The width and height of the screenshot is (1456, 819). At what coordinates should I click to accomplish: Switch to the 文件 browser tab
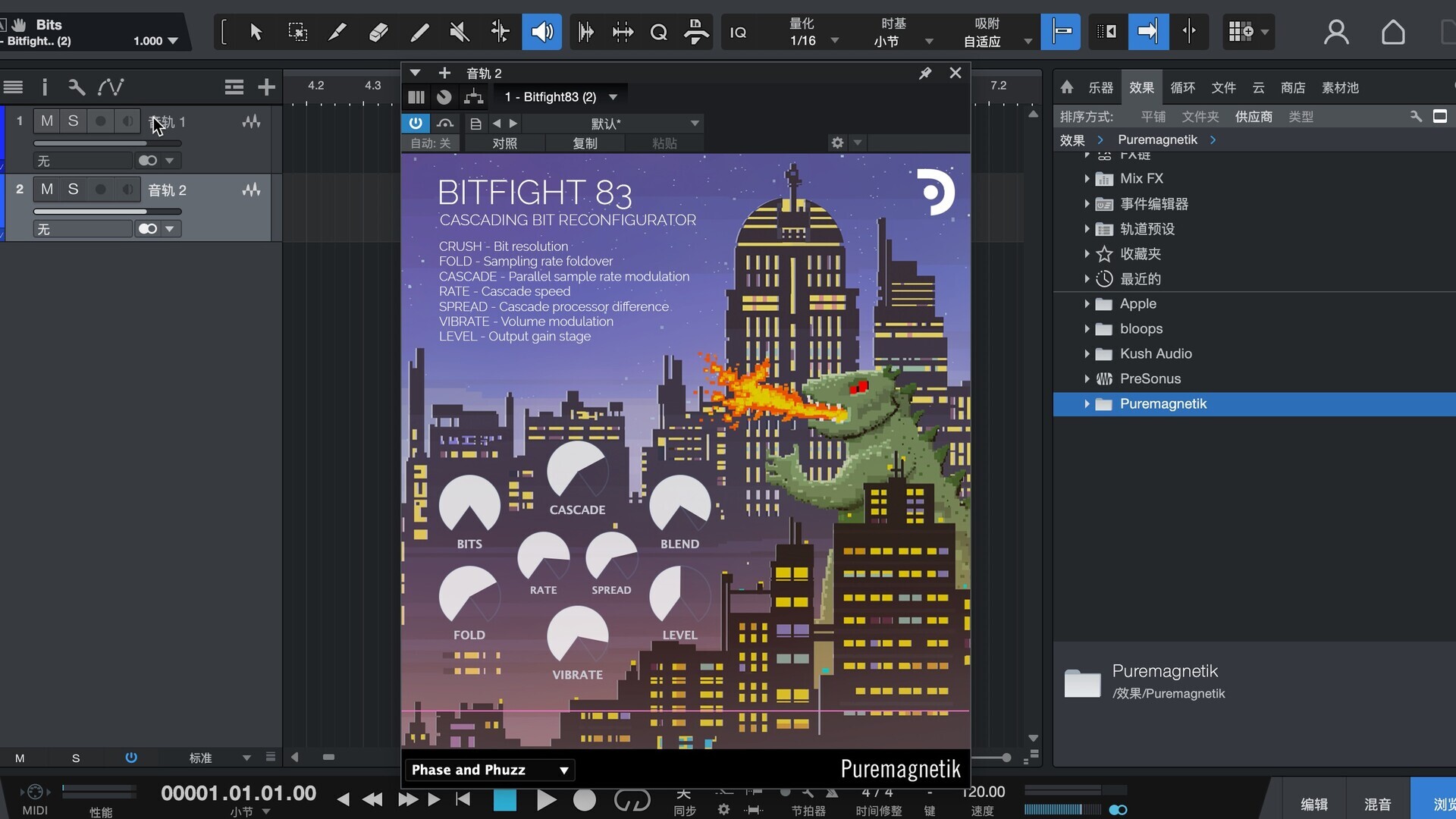click(x=1224, y=88)
